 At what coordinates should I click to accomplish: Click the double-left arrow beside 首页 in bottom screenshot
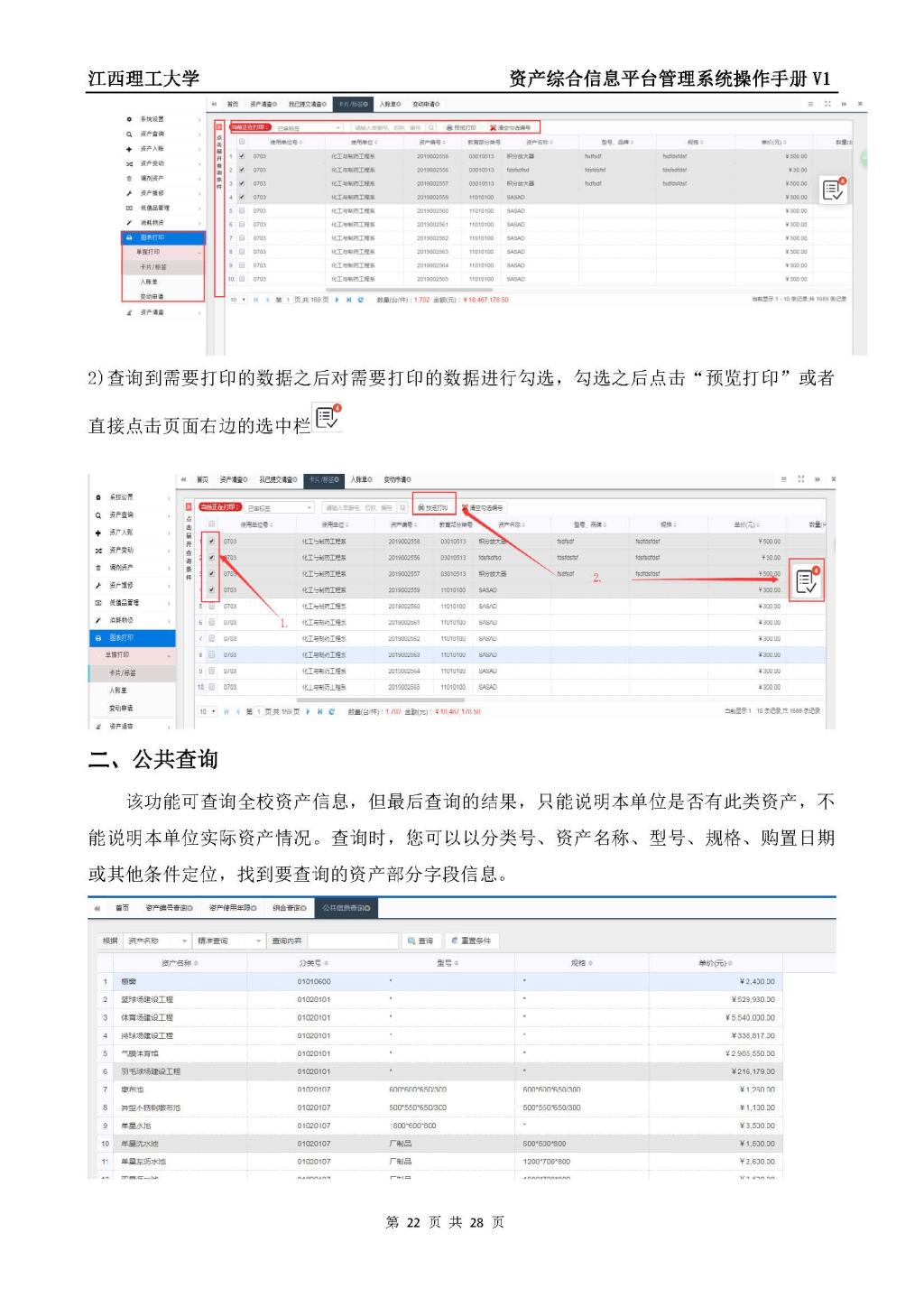click(x=97, y=907)
